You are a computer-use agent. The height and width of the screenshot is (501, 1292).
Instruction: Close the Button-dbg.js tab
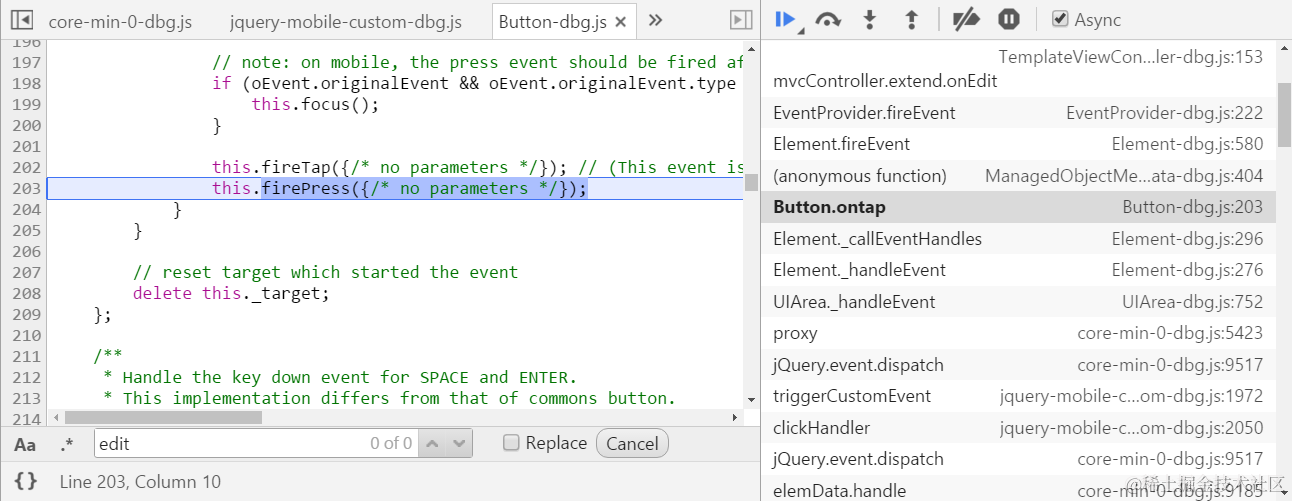click(620, 21)
